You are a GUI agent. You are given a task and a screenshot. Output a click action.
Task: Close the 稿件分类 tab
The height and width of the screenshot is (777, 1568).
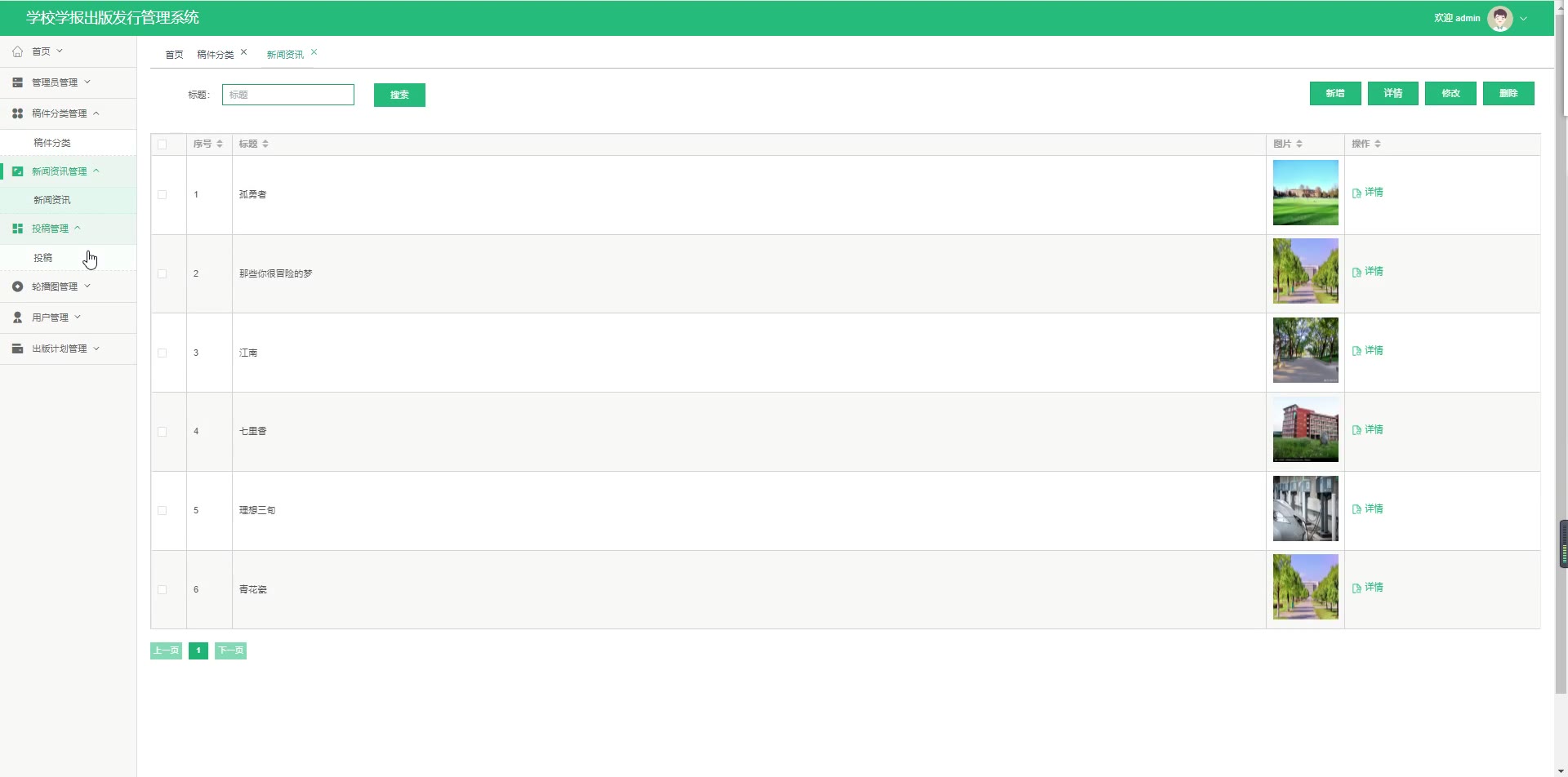(243, 52)
